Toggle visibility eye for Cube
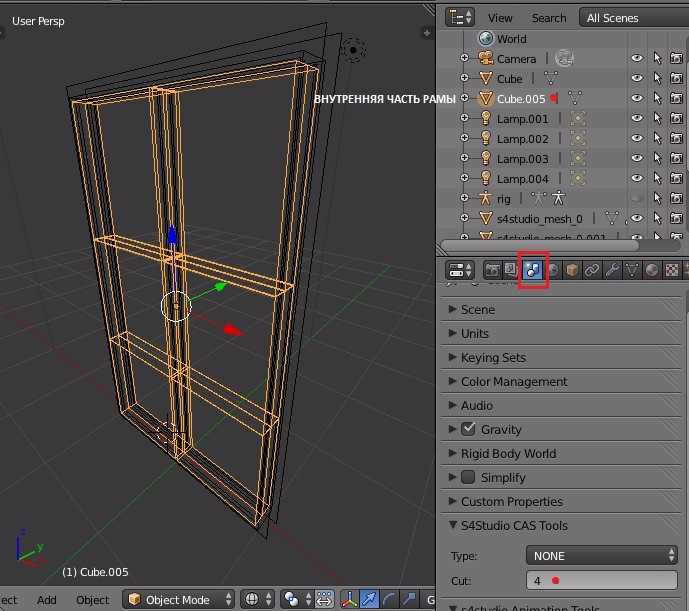The image size is (689, 611). click(636, 78)
